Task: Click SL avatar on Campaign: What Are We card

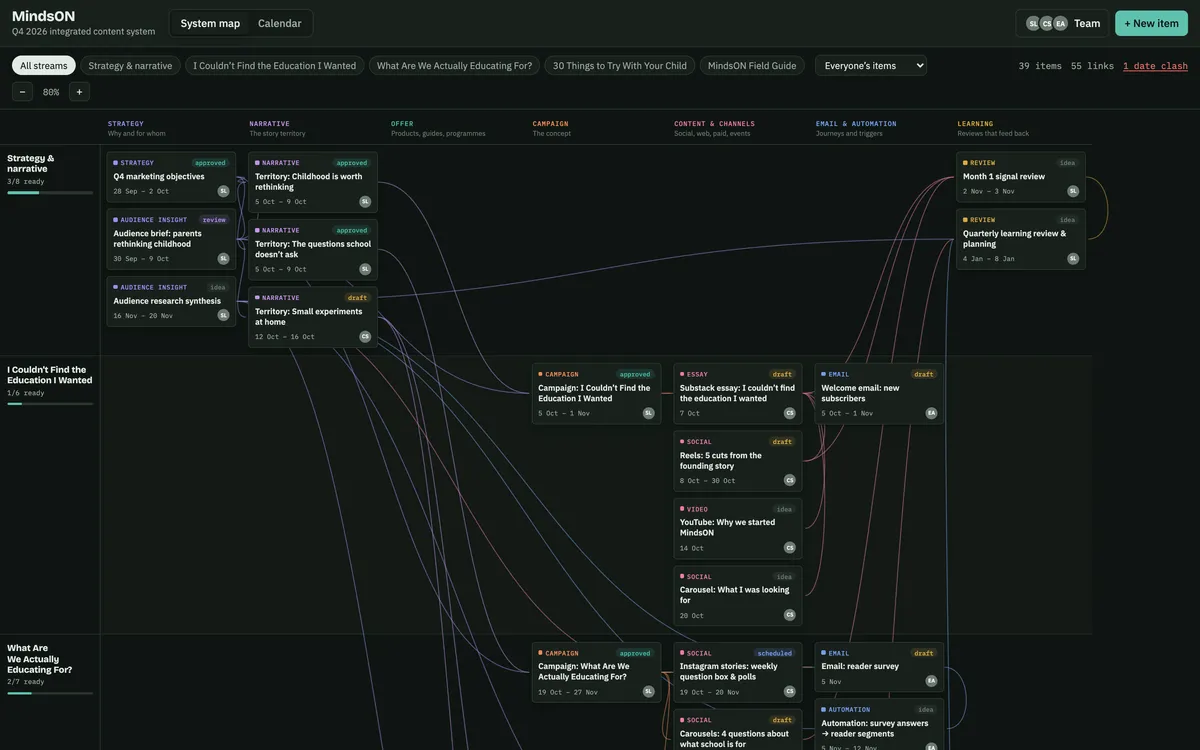Action: (x=648, y=691)
